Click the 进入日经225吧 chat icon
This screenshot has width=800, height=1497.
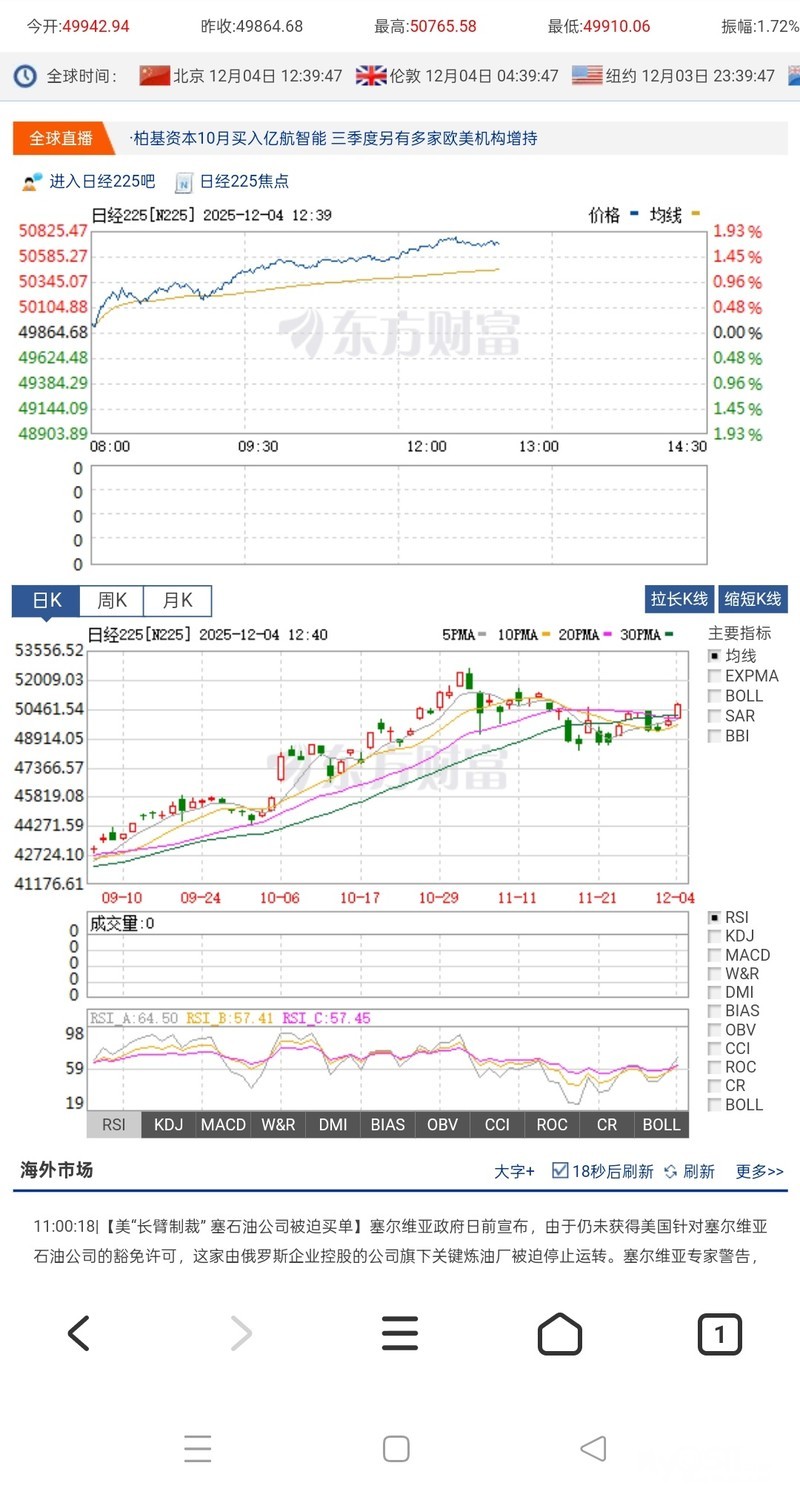point(32,182)
